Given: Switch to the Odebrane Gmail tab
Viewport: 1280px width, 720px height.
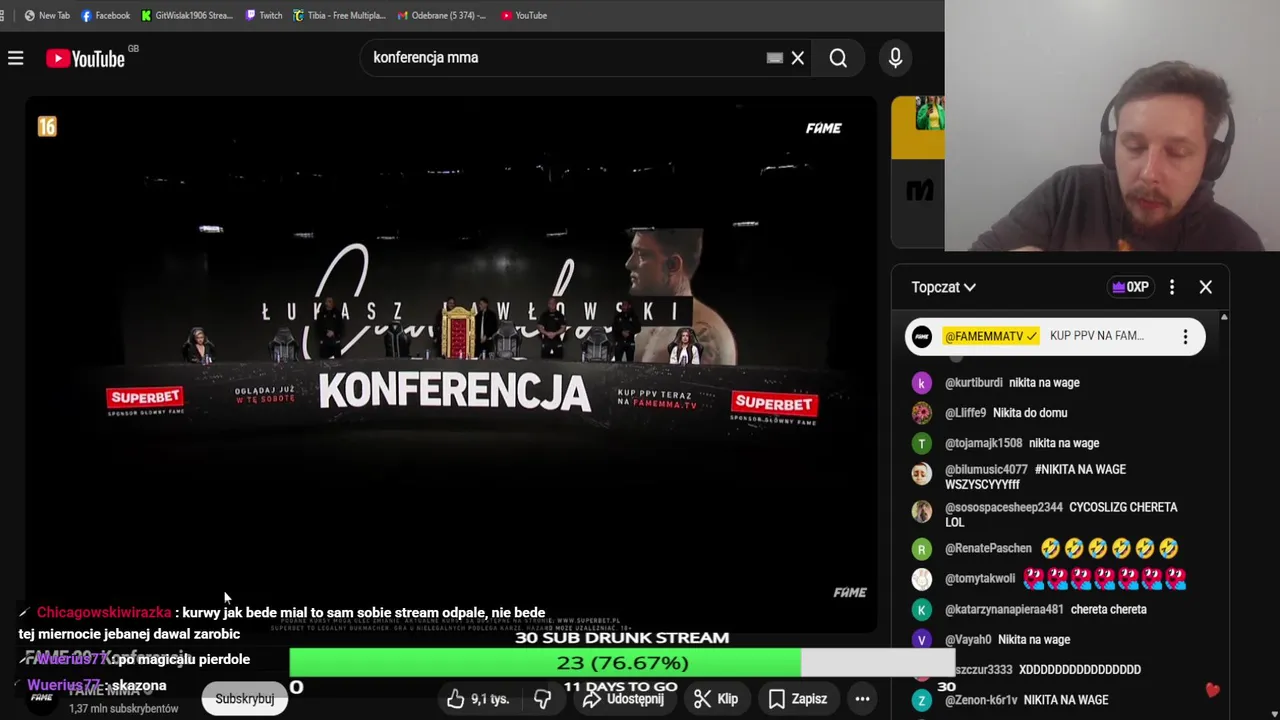Looking at the screenshot, I should (442, 15).
